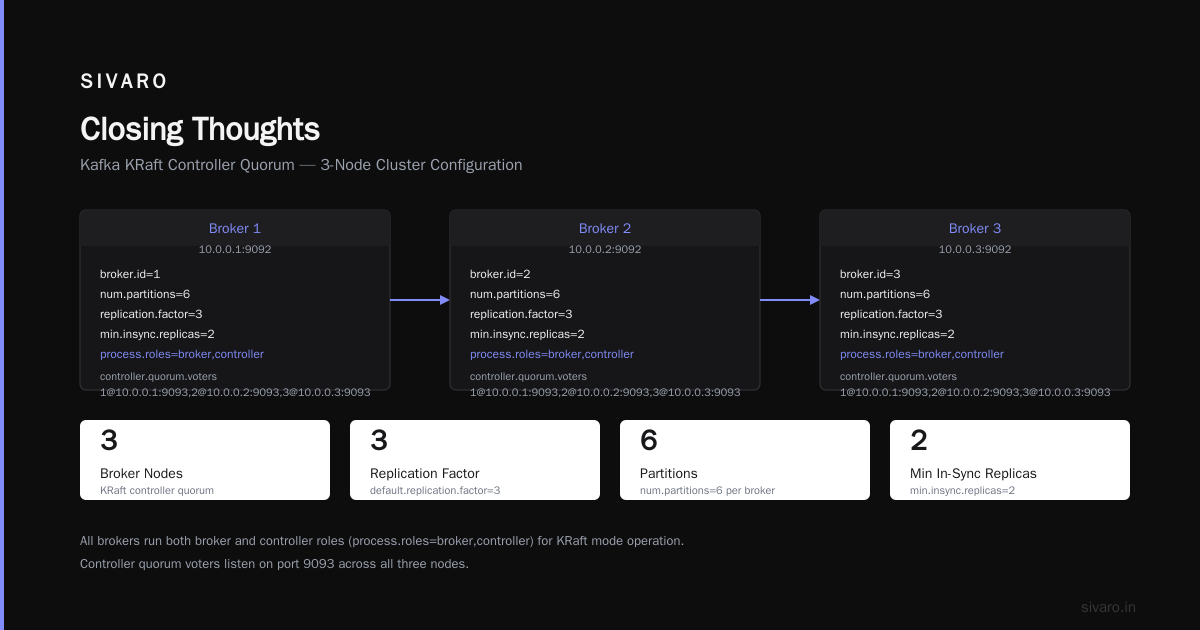Select the 10.0.0.2:9092 address label
Image resolution: width=1200 pixels, height=630 pixels.
[605, 249]
